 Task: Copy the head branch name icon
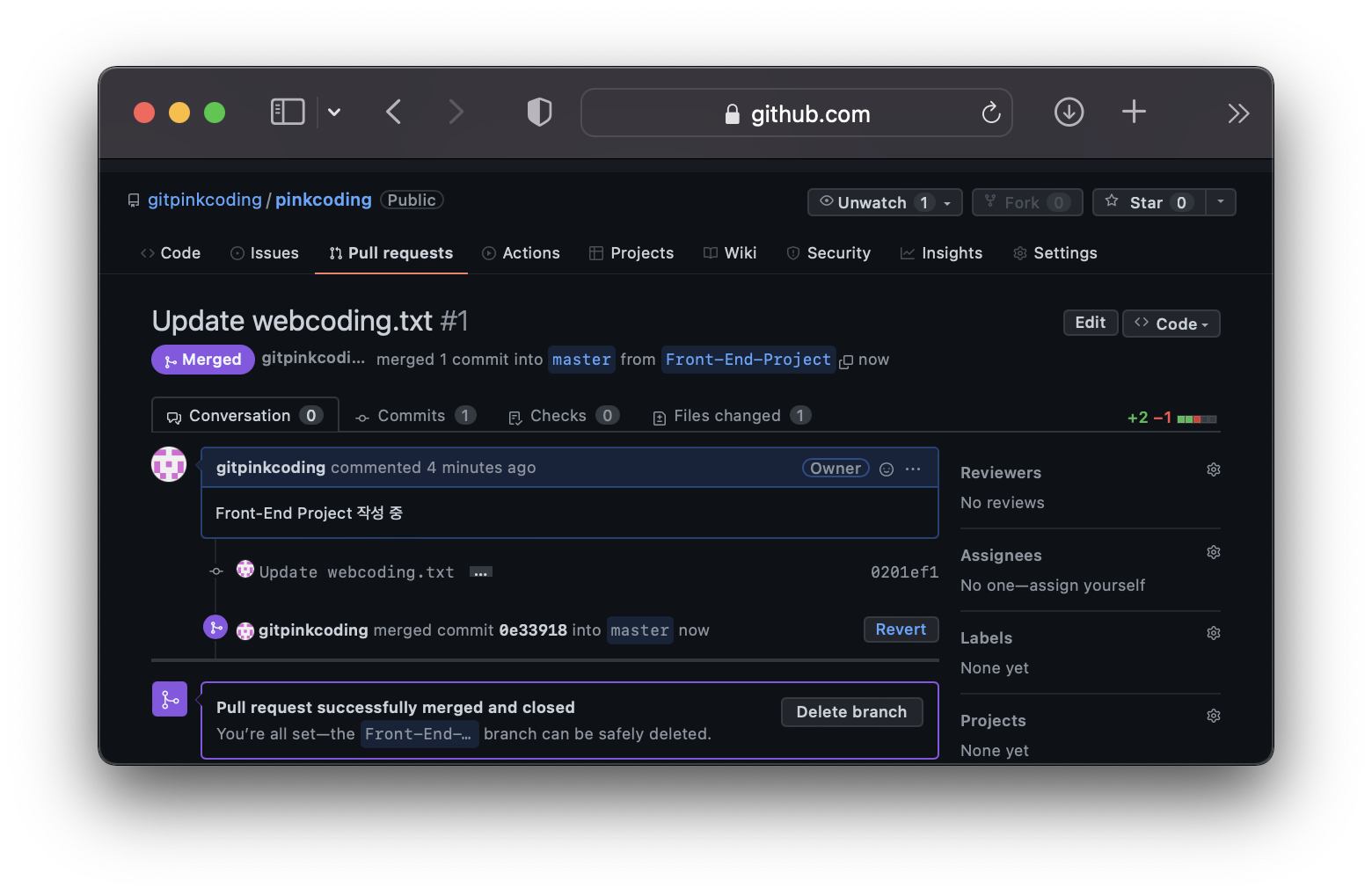pos(846,361)
